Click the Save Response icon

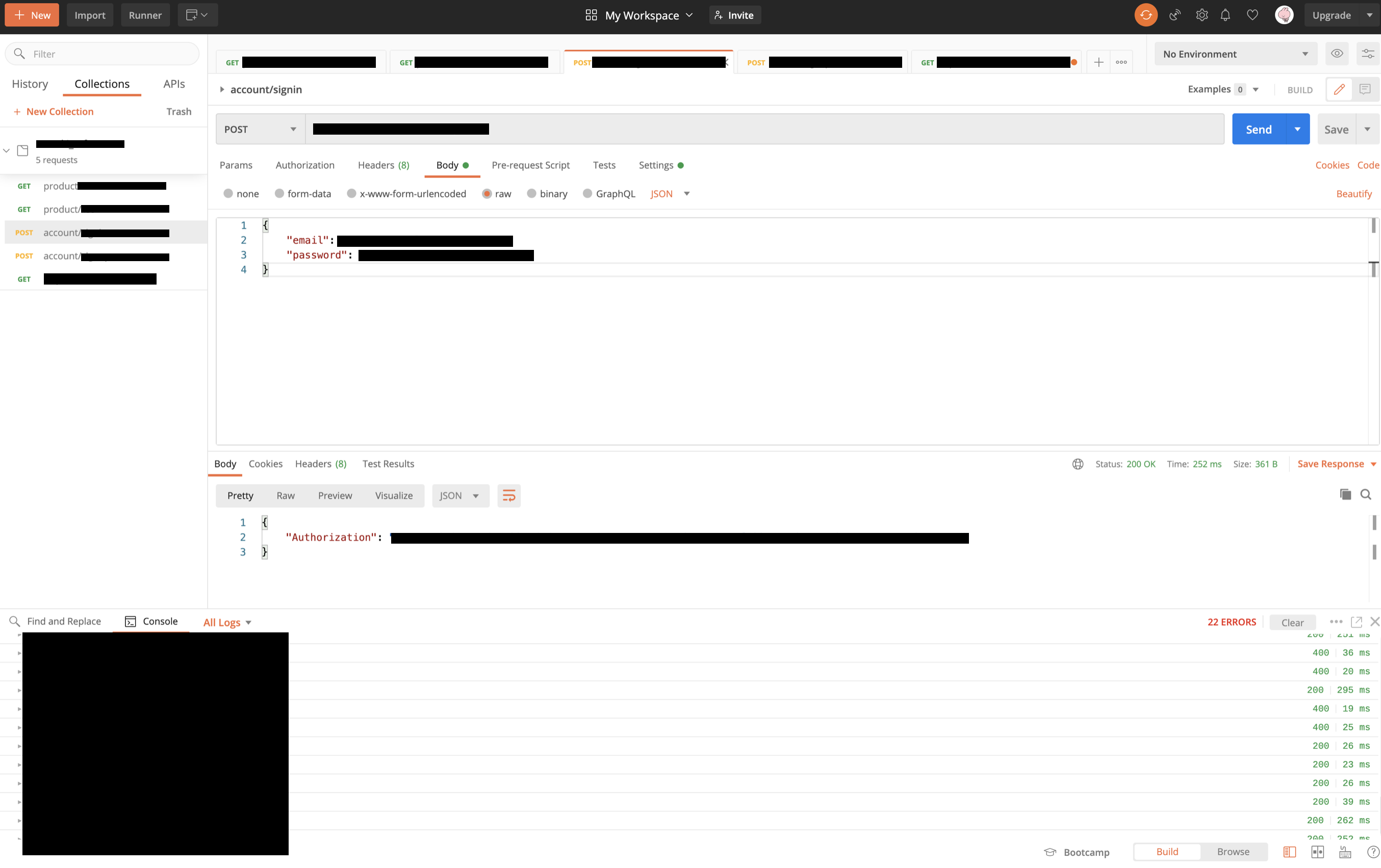pyautogui.click(x=1330, y=463)
